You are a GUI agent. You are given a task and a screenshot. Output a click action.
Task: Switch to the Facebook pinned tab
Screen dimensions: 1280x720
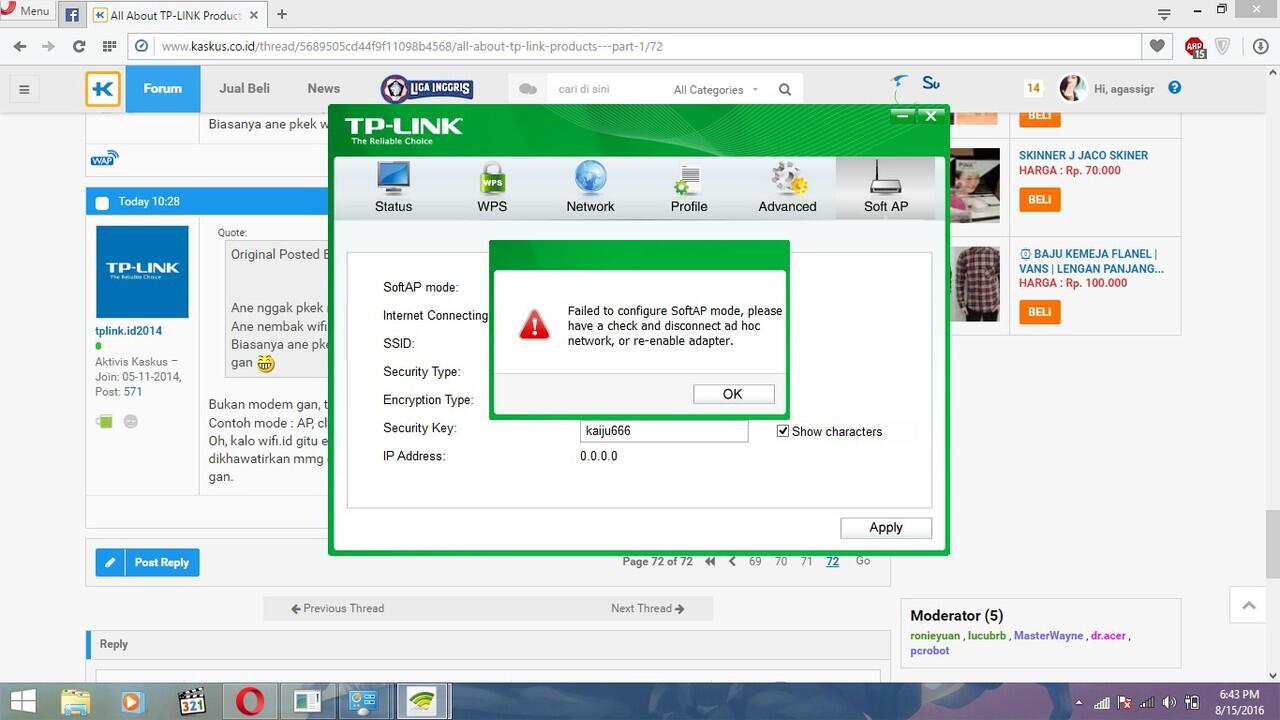click(72, 15)
